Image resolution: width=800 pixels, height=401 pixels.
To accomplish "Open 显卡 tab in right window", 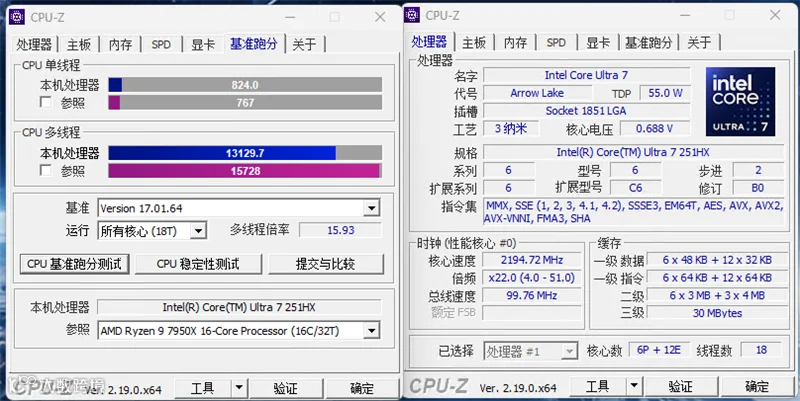I will click(x=598, y=42).
